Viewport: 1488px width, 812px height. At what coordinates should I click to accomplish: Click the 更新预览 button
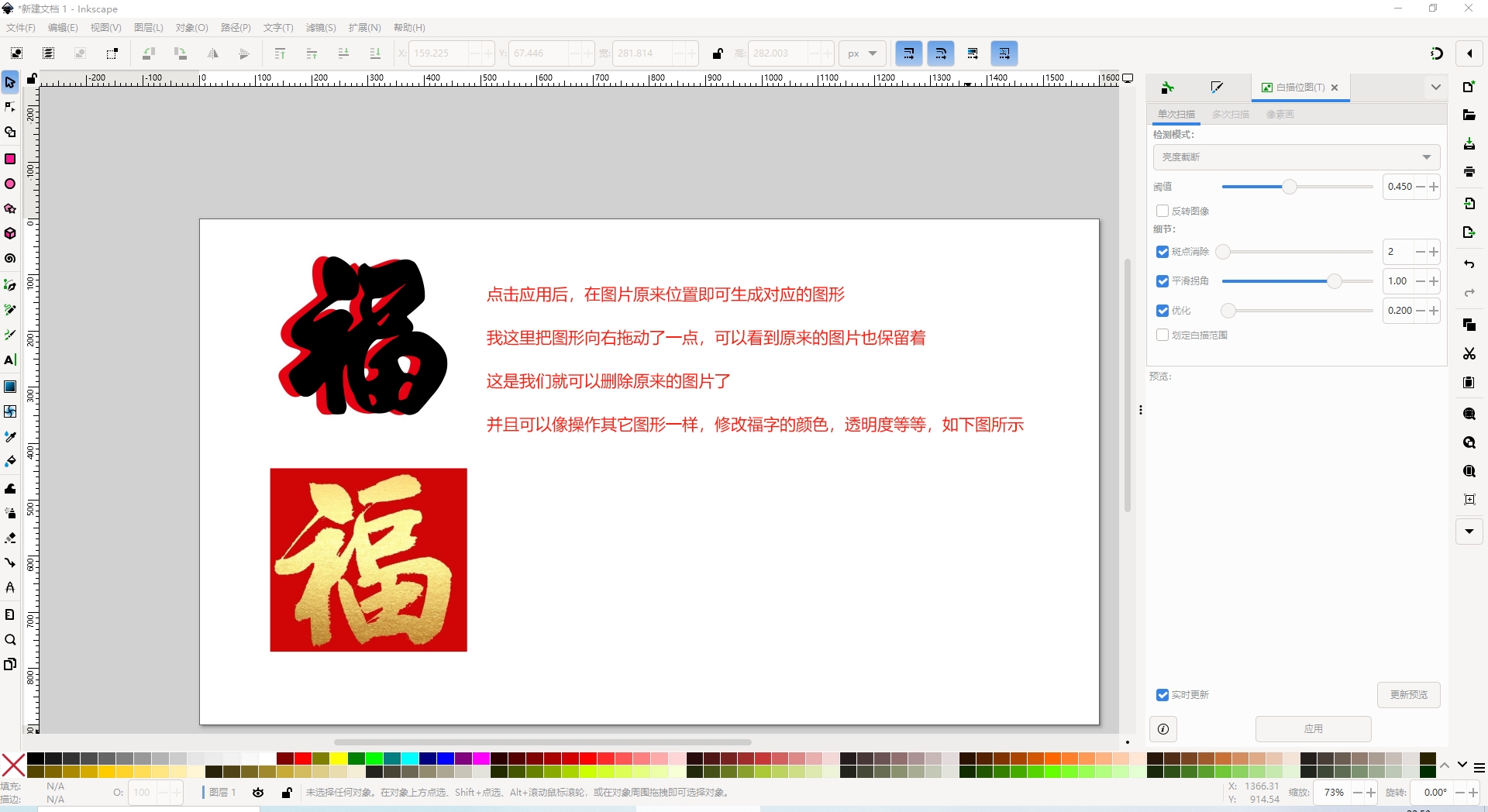click(1408, 695)
